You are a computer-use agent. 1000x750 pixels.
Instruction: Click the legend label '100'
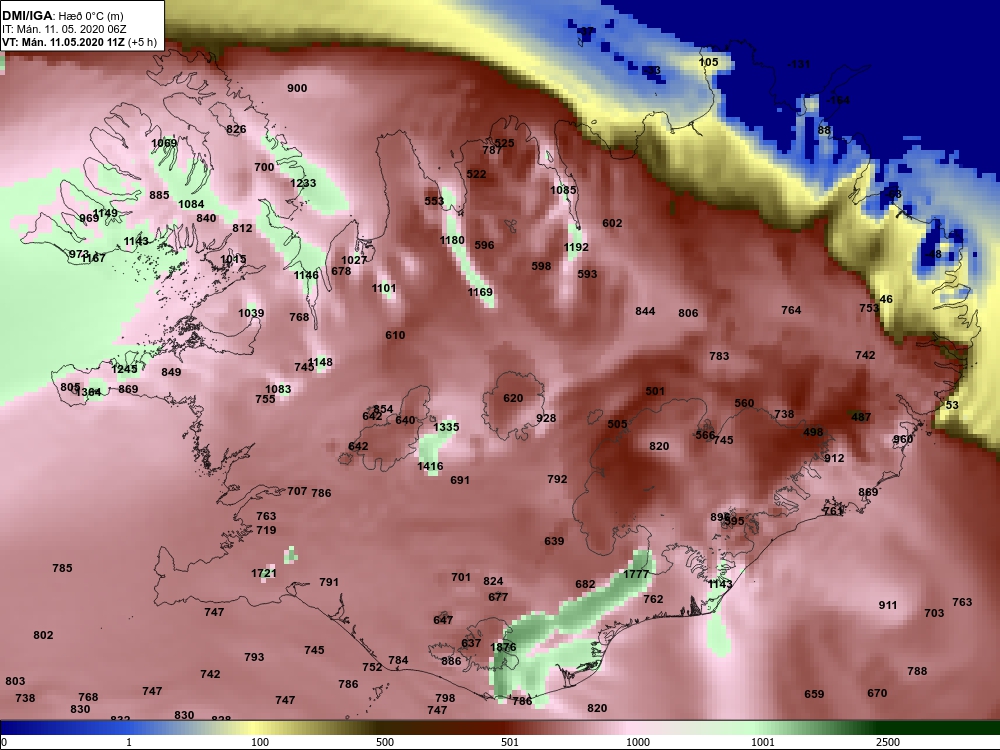pyautogui.click(x=260, y=742)
